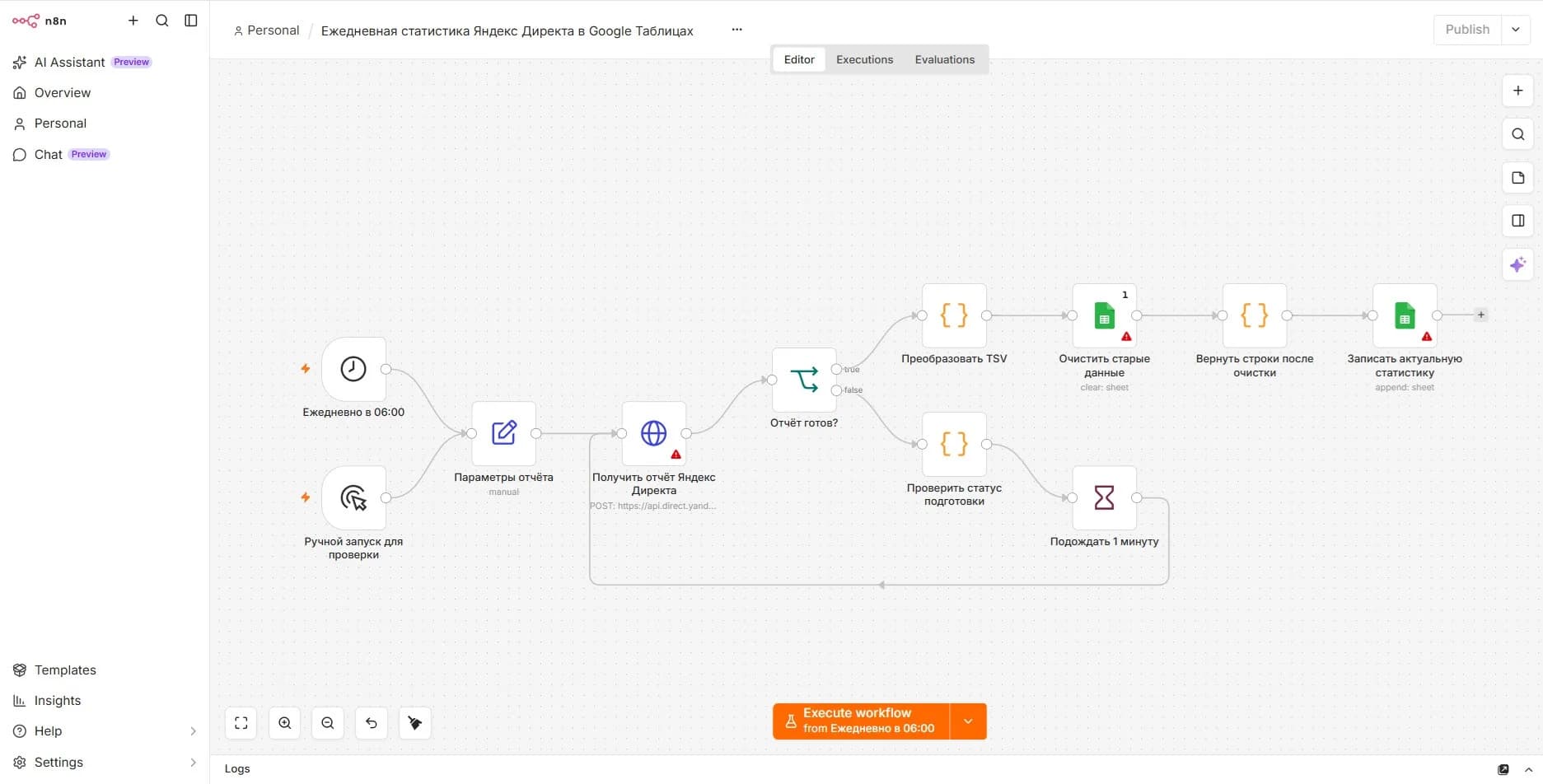Viewport: 1543px width, 784px height.
Task: Open code node 'Преобразовать TSV'
Action: coord(954,315)
